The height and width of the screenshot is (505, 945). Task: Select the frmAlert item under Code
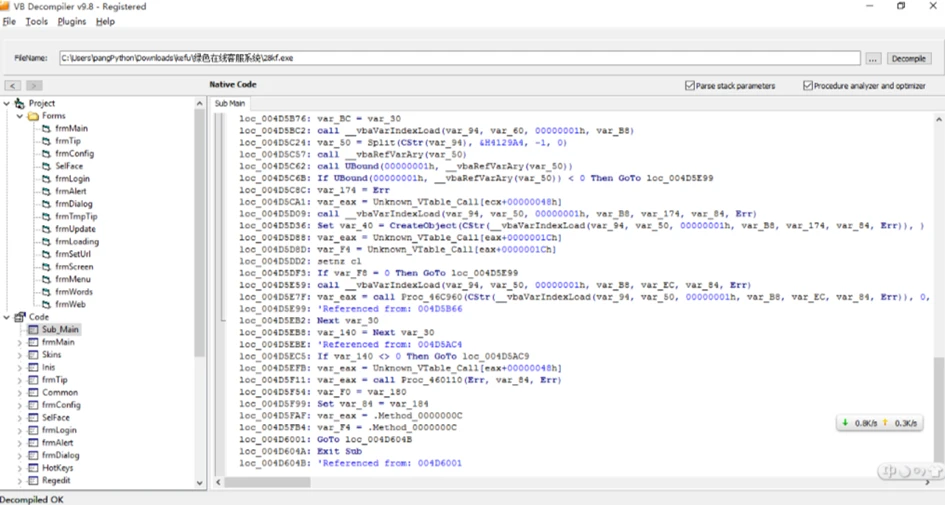pos(57,443)
